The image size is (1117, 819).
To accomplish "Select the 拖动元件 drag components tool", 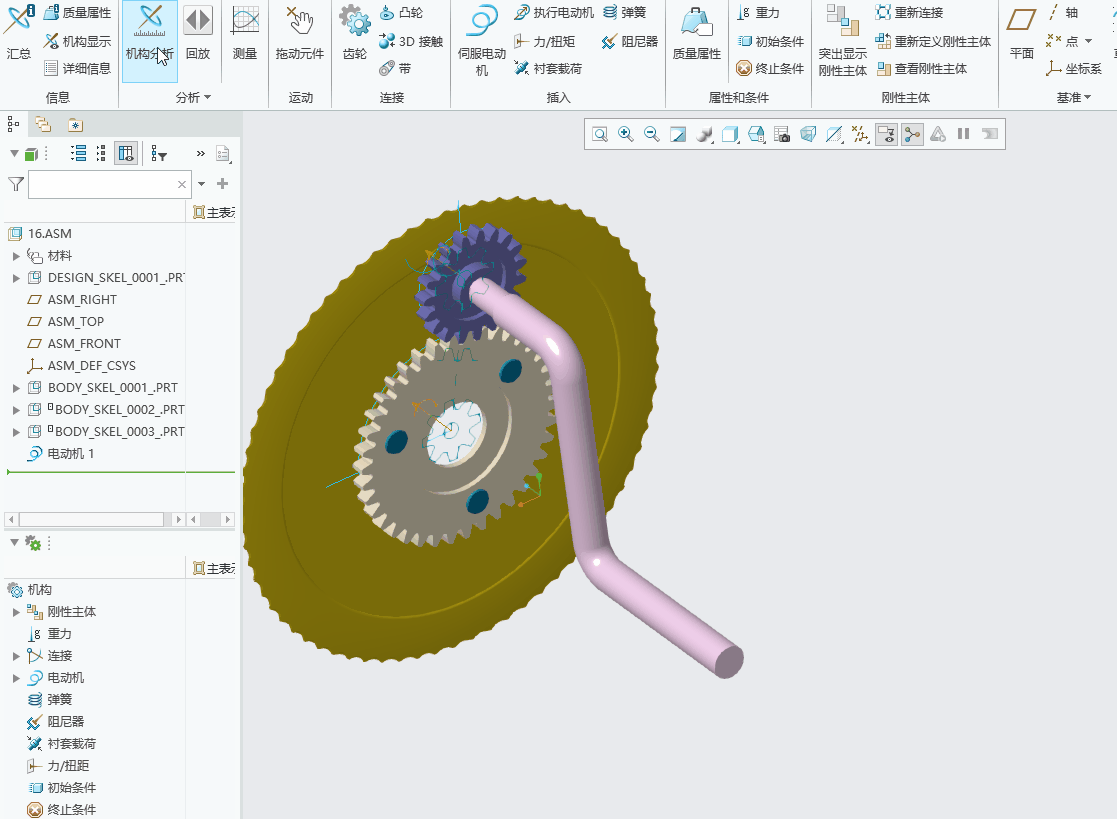I will pos(299,33).
